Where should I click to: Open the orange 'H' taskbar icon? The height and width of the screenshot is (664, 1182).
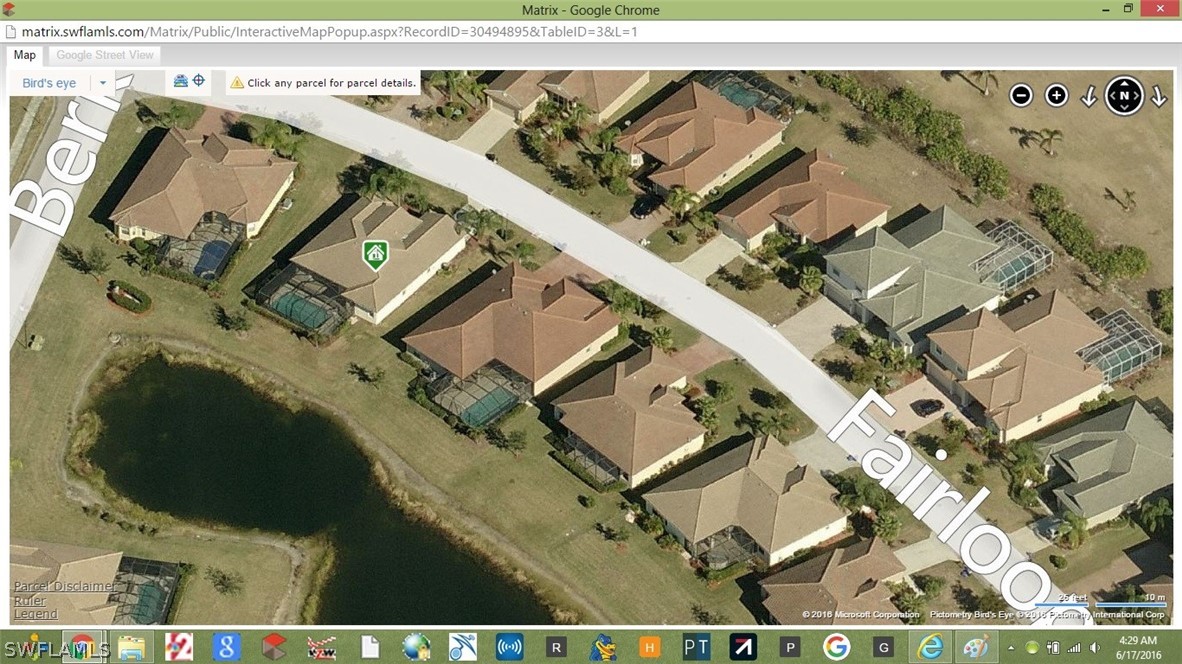point(650,647)
